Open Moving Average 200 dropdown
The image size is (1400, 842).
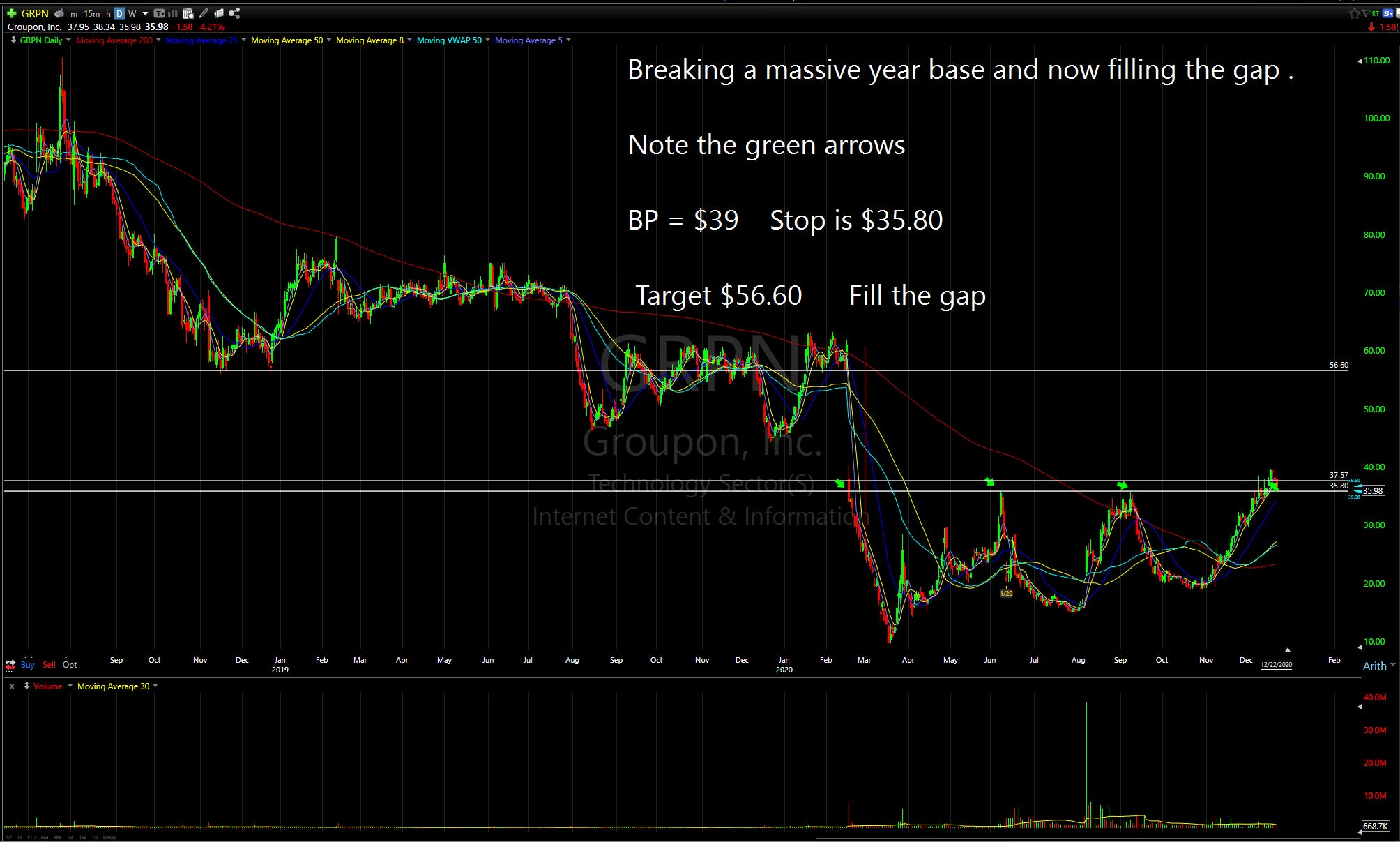(x=158, y=40)
